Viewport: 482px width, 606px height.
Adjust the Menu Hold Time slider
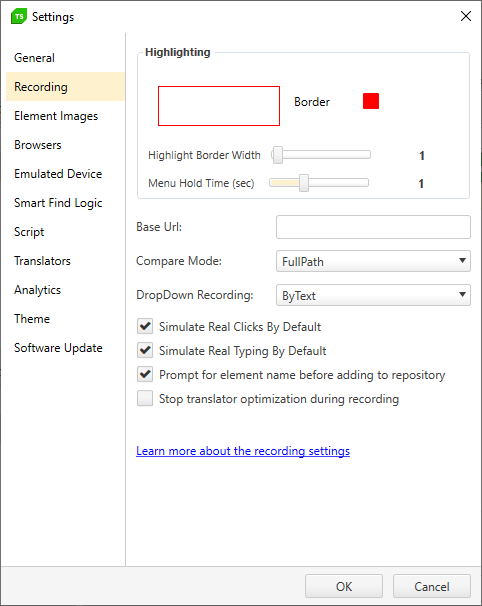click(x=319, y=183)
